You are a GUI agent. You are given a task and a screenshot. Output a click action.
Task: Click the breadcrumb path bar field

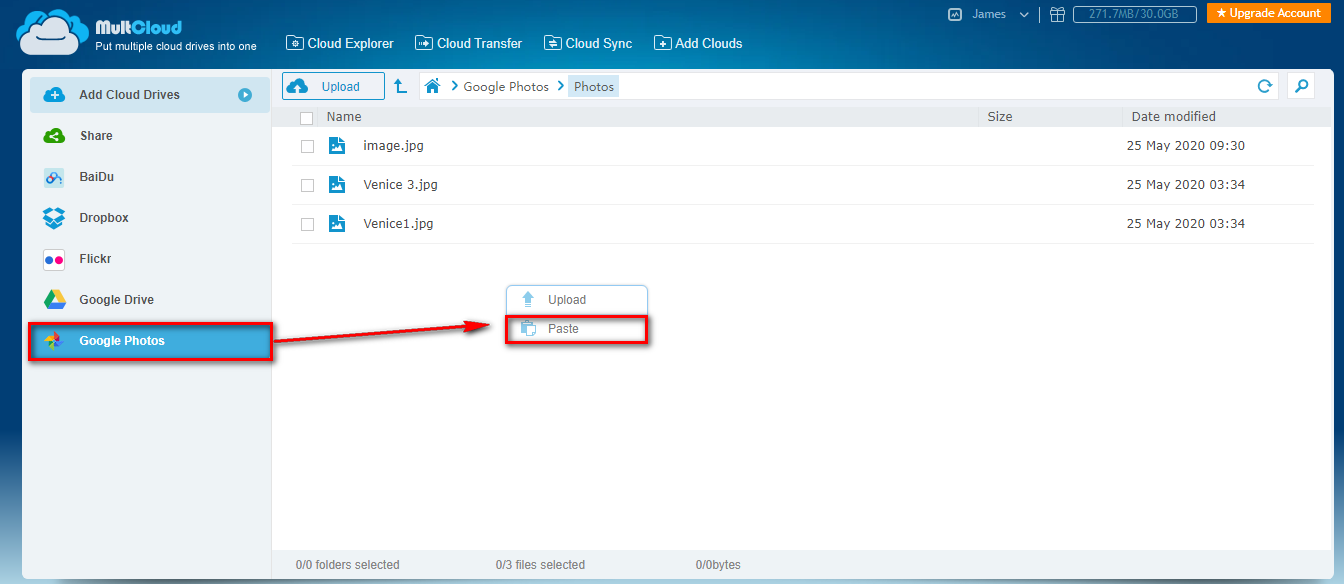coord(848,86)
